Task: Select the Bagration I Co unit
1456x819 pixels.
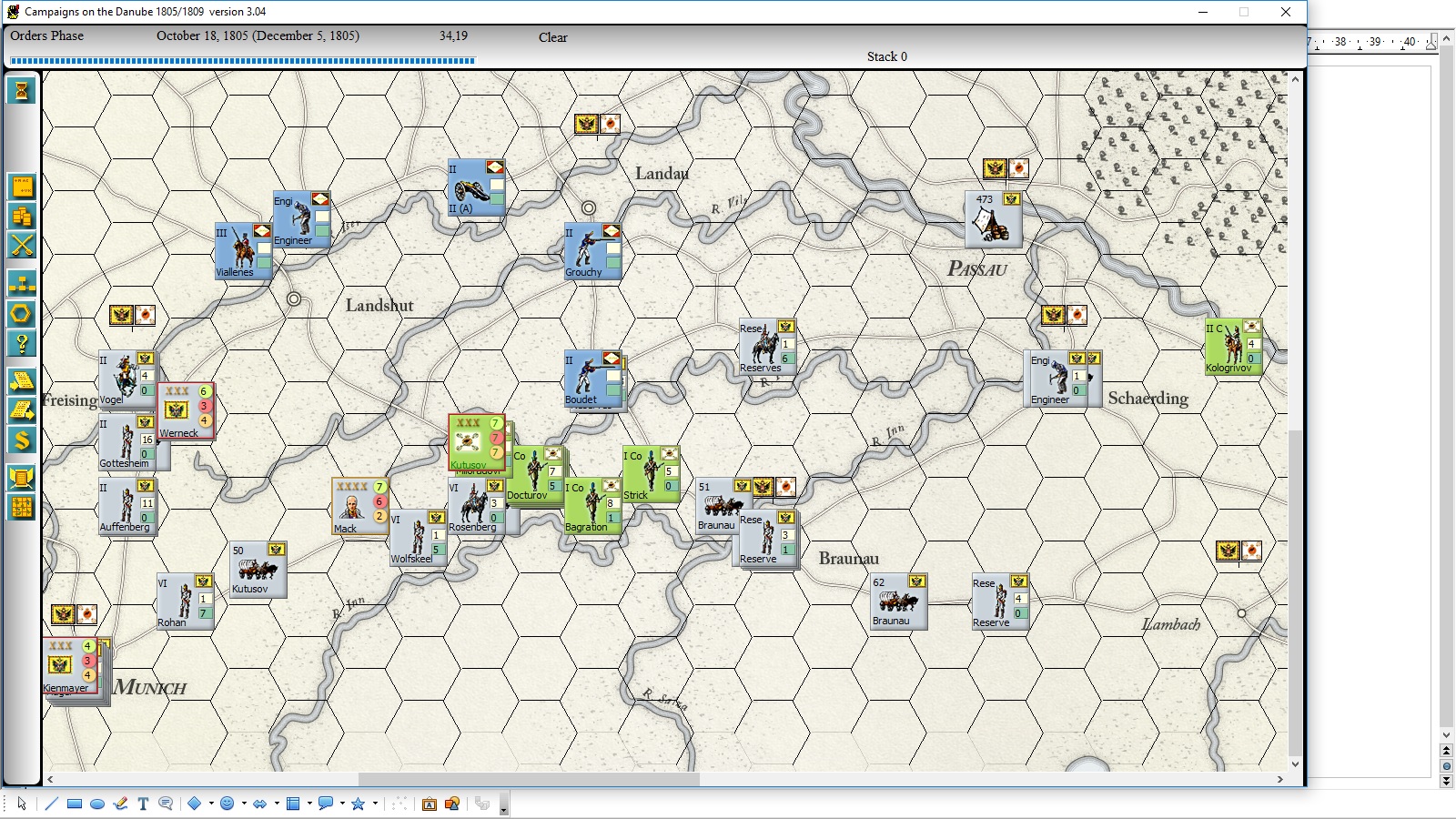Action: coord(592,506)
